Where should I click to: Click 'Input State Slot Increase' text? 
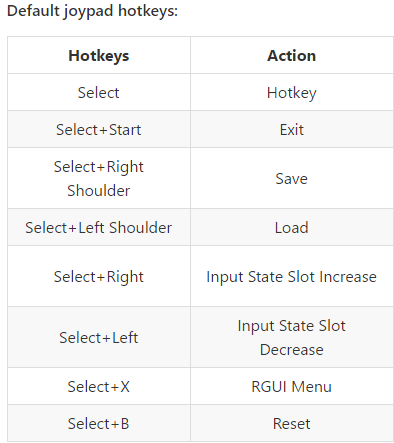pyautogui.click(x=292, y=277)
